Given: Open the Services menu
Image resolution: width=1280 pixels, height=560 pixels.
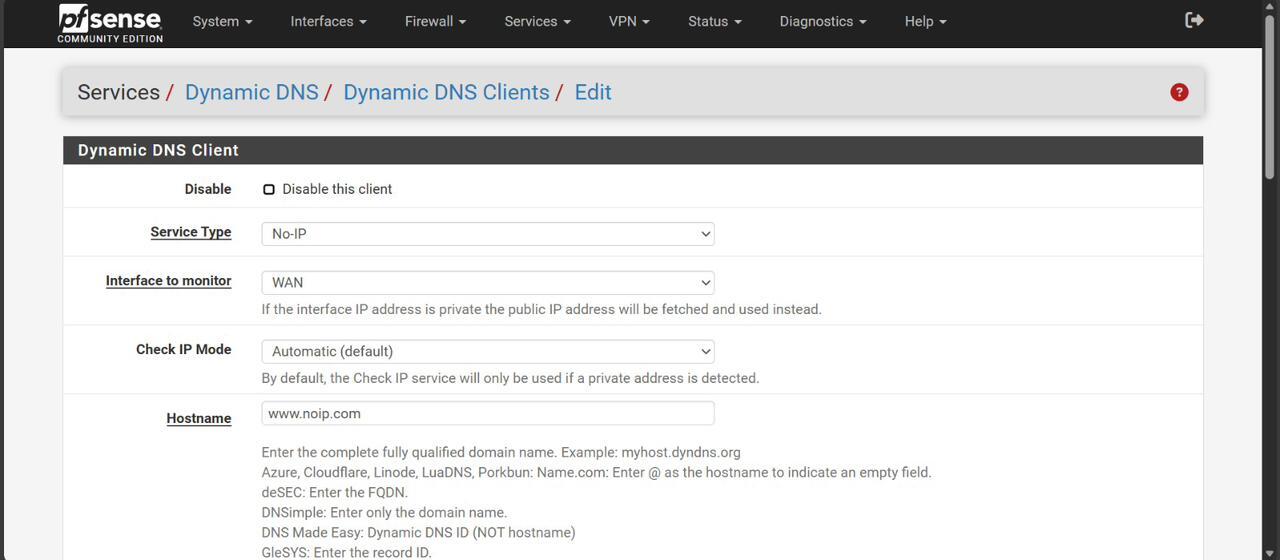Looking at the screenshot, I should tap(537, 21).
